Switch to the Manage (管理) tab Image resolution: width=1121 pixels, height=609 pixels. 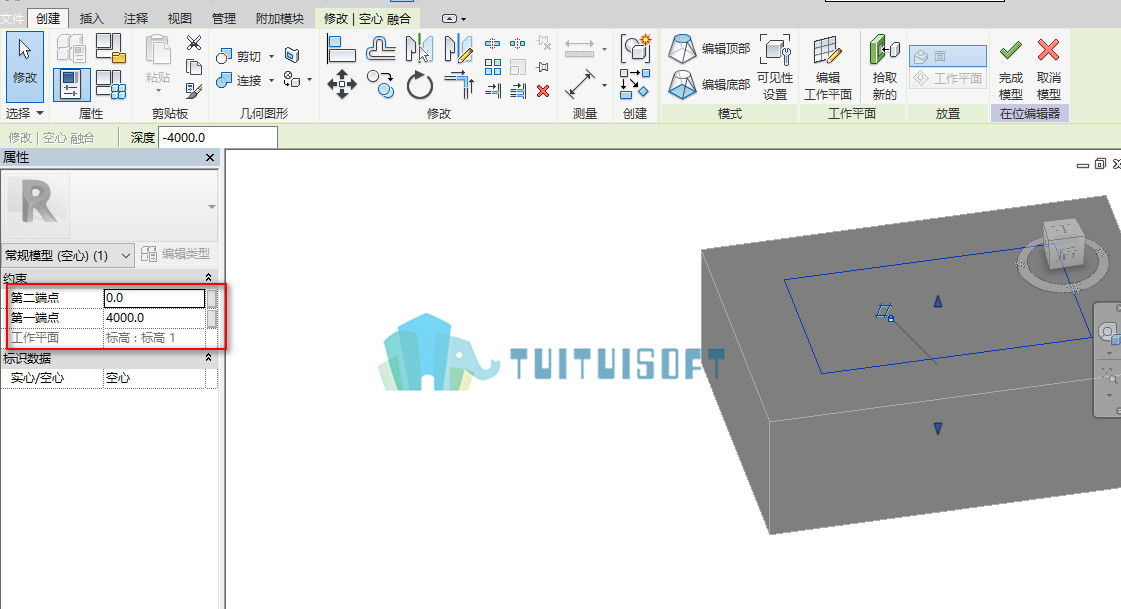click(x=224, y=19)
